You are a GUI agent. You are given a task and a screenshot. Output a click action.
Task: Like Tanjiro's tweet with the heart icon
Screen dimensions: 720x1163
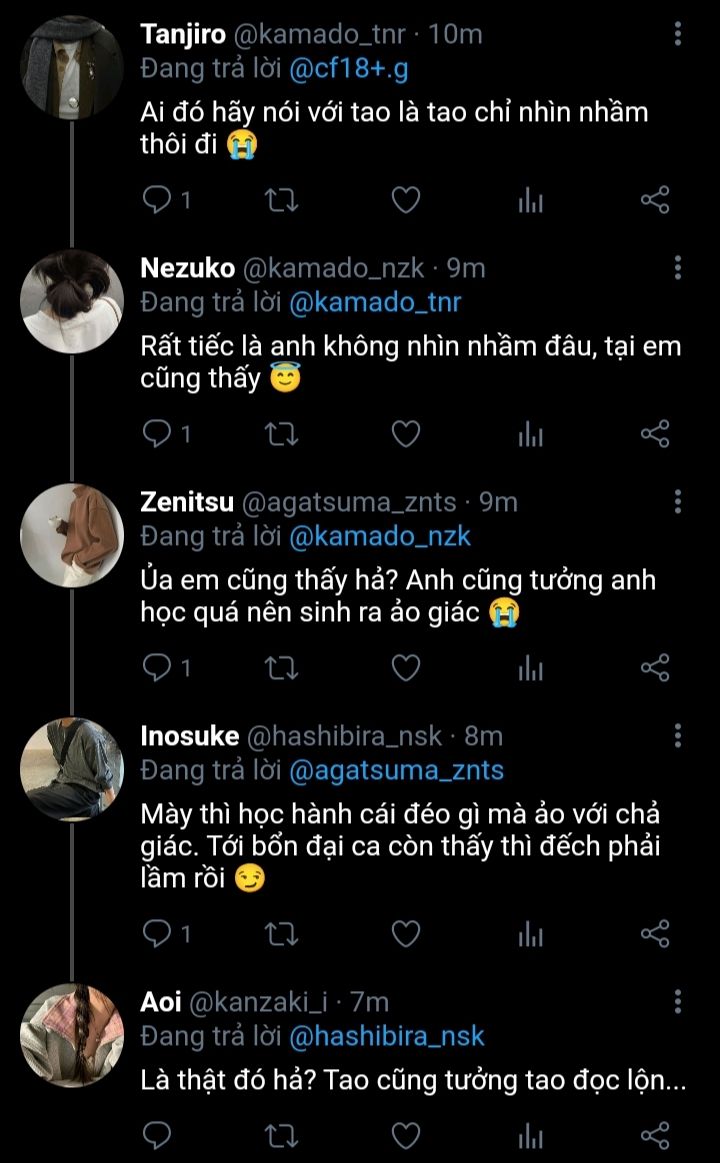[x=404, y=201]
